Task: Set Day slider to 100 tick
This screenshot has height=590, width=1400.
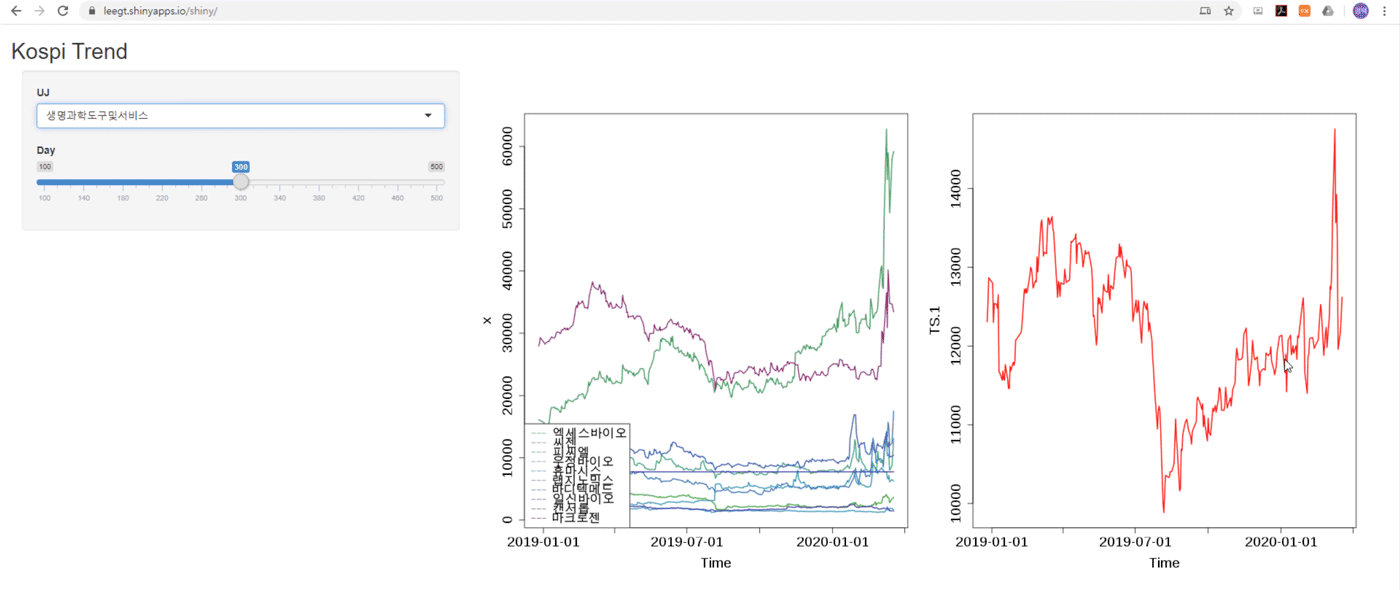Action: point(45,198)
